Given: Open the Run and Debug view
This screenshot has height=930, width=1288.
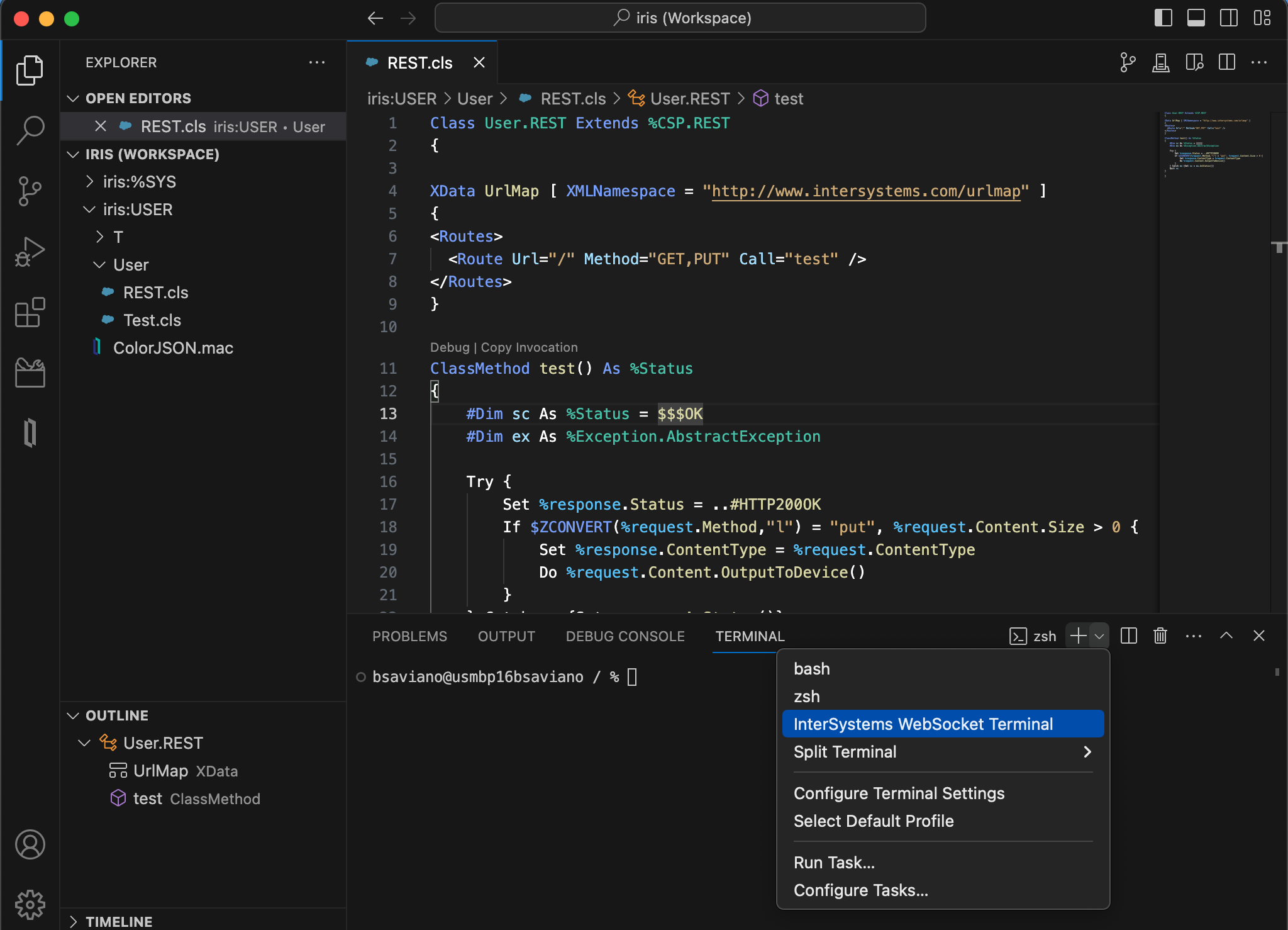Looking at the screenshot, I should pyautogui.click(x=30, y=250).
